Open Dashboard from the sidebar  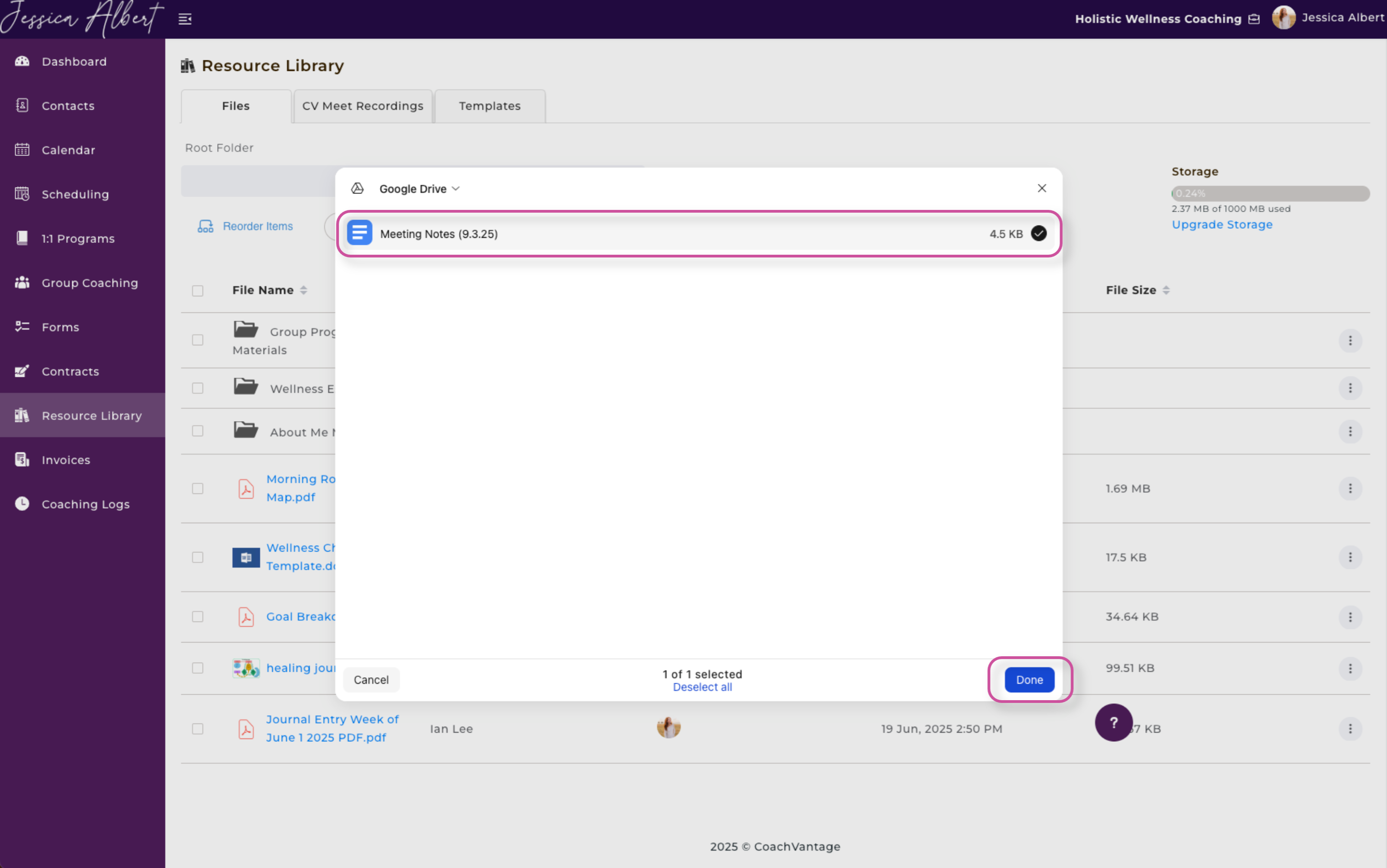pos(74,61)
